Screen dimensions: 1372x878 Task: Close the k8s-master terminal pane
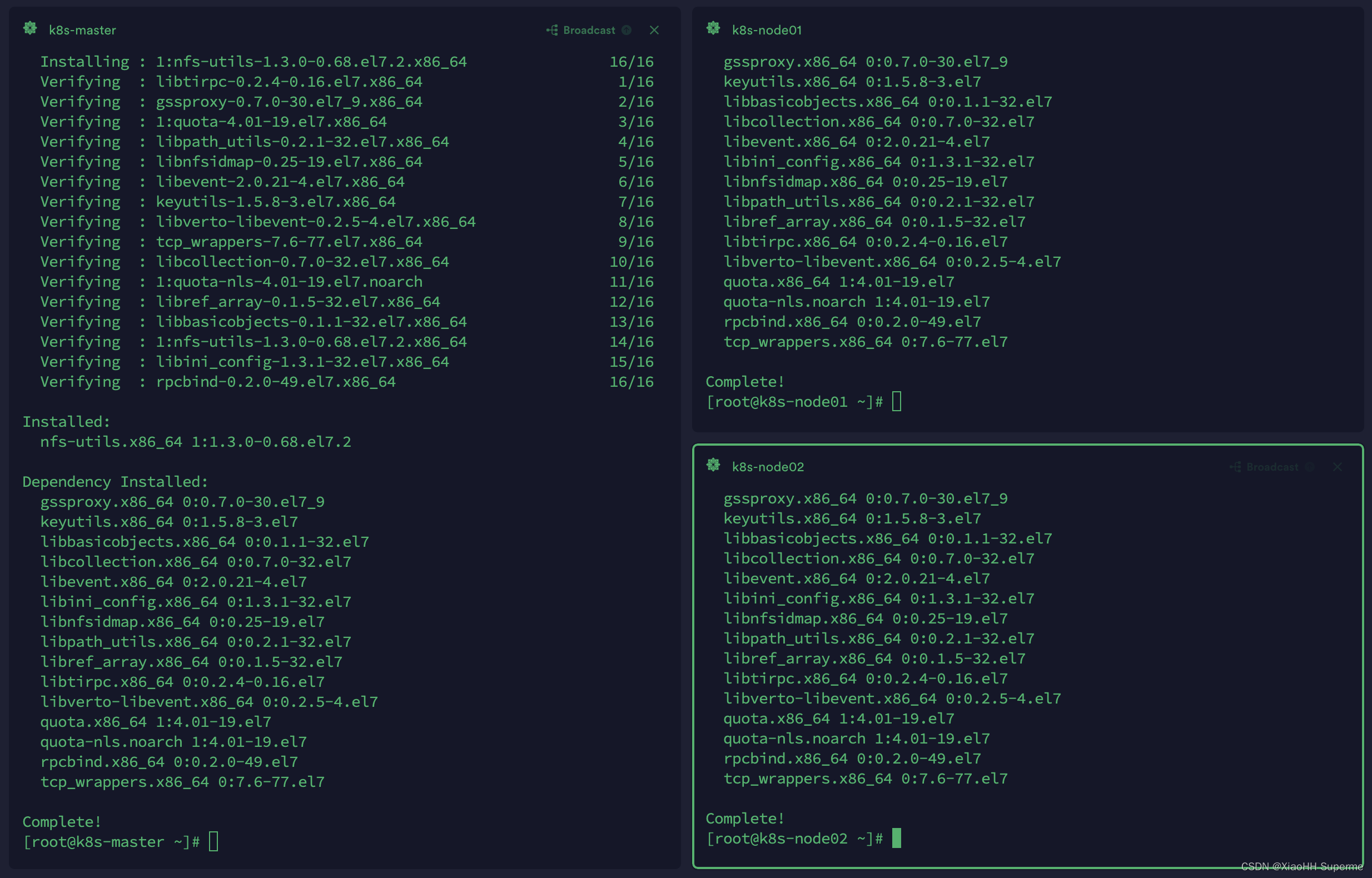(654, 30)
